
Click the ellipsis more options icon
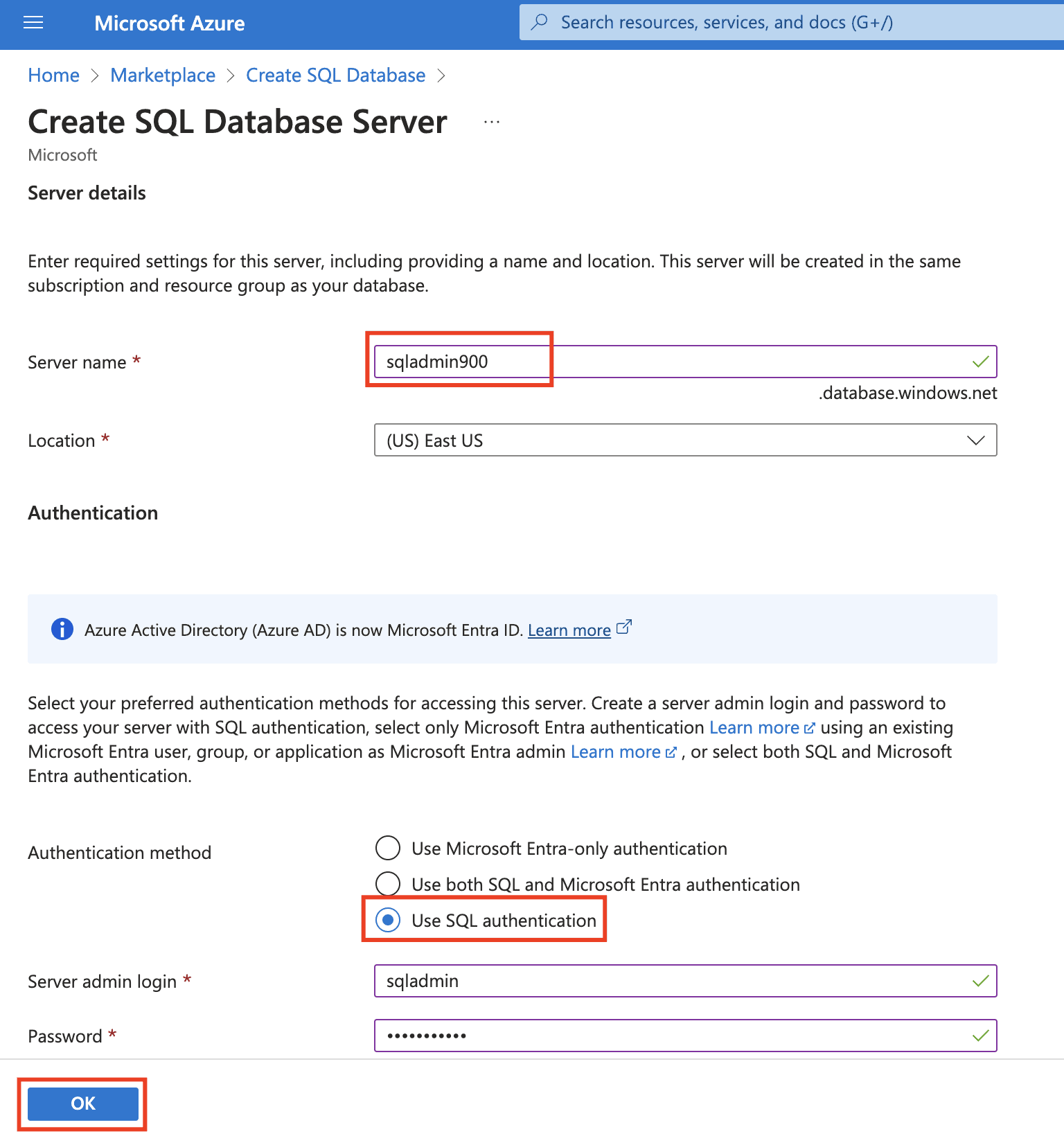[x=492, y=122]
